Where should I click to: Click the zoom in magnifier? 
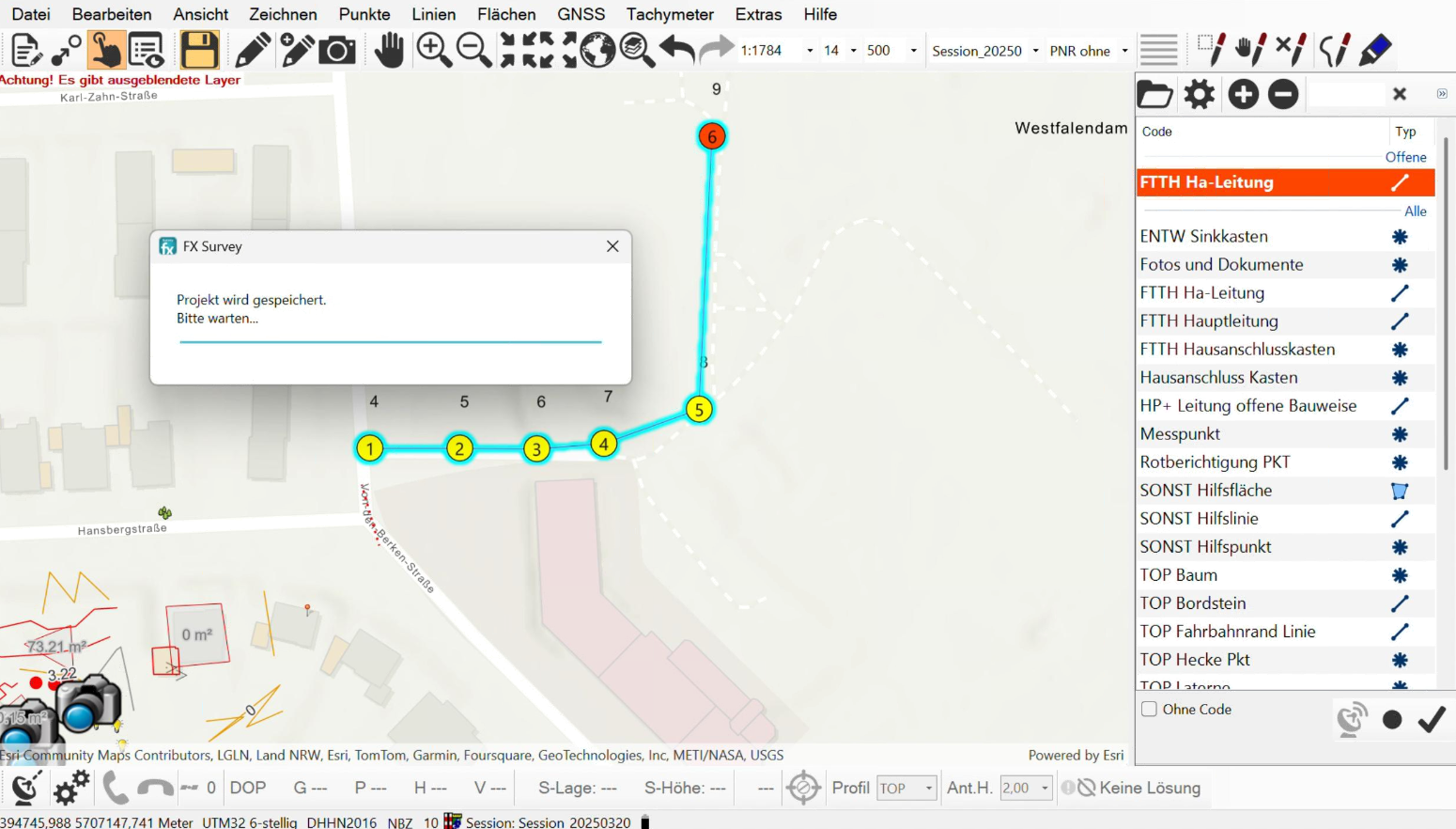433,50
